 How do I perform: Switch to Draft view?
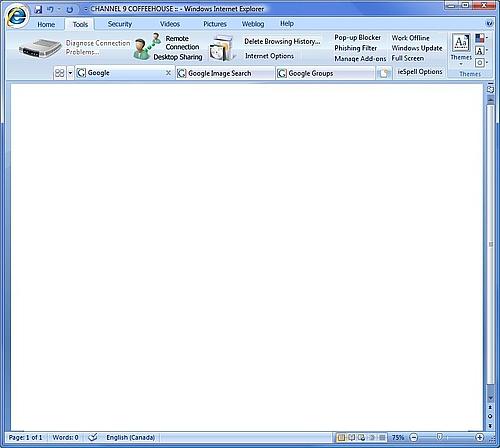(x=382, y=437)
